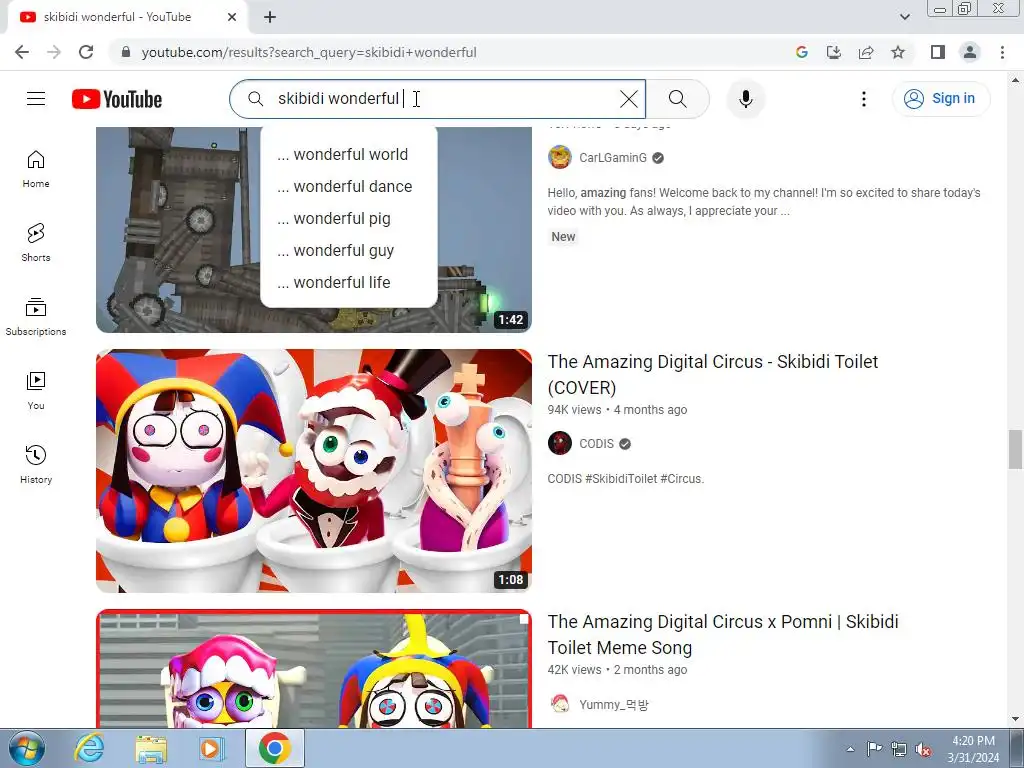Image resolution: width=1024 pixels, height=768 pixels.
Task: Click the install app icon in address bar
Action: point(834,52)
